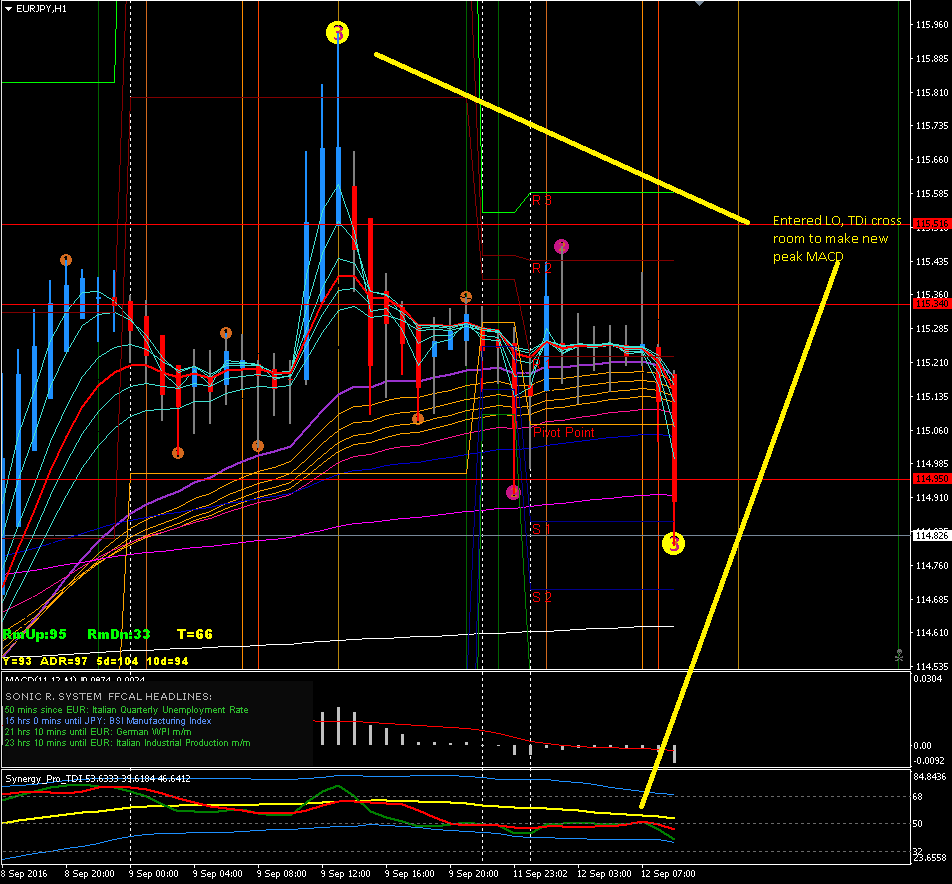Click the Pivot Point label
952x884 pixels.
pyautogui.click(x=563, y=432)
